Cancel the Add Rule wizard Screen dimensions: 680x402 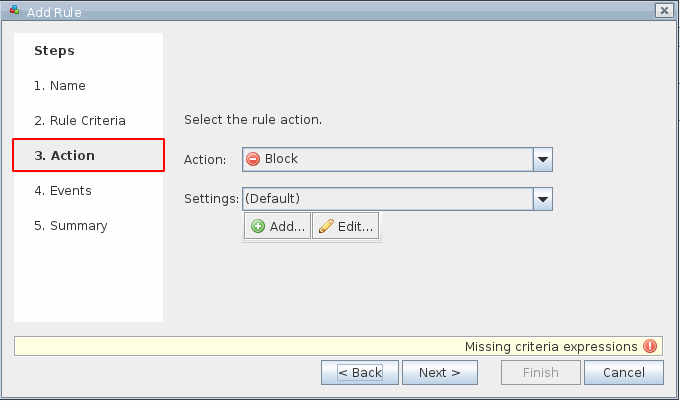[x=623, y=373]
